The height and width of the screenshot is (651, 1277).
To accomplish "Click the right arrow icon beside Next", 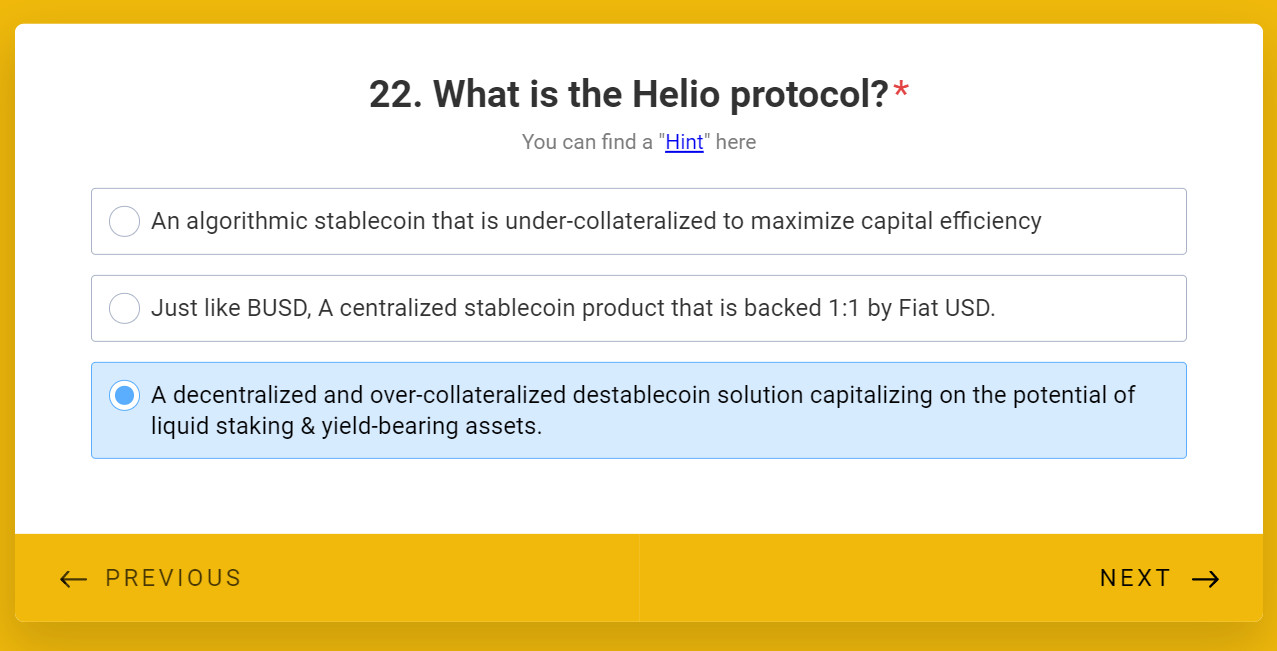I will click(1206, 579).
